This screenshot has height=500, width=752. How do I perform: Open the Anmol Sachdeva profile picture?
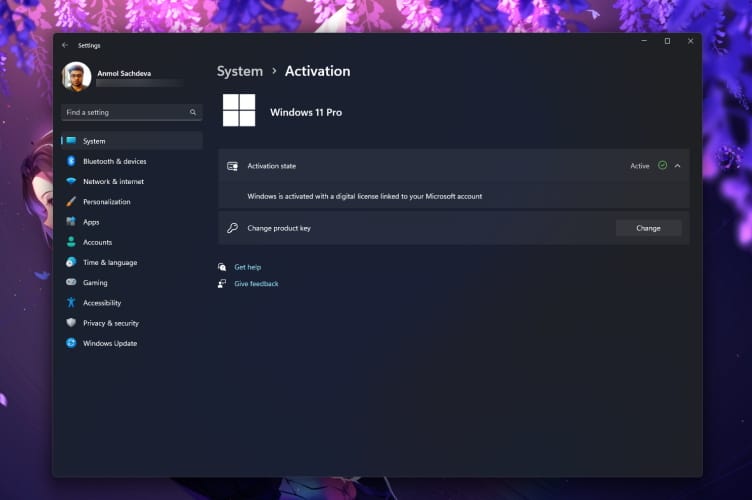pos(77,77)
